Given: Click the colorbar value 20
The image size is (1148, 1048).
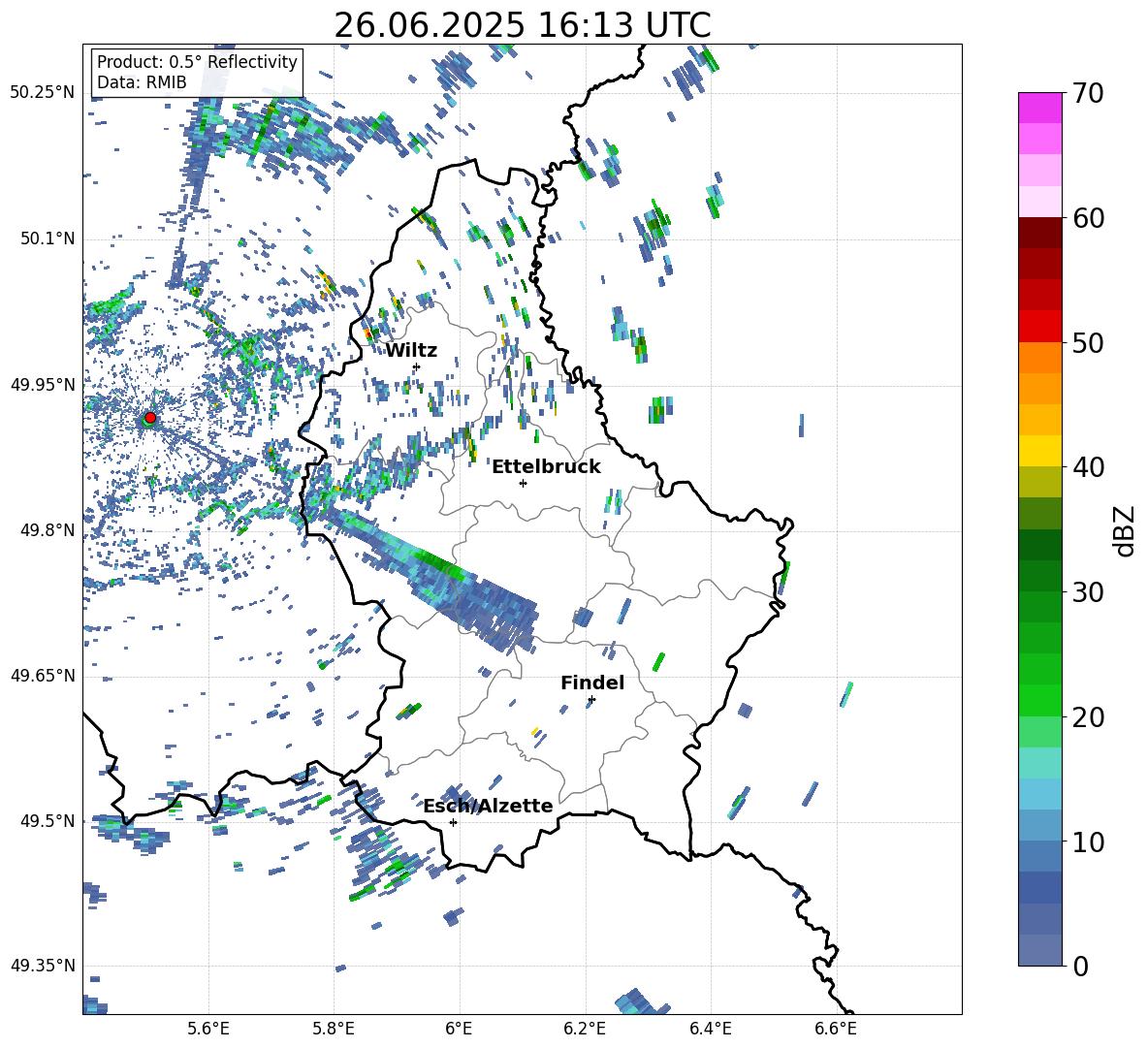Looking at the screenshot, I should [x=1088, y=716].
